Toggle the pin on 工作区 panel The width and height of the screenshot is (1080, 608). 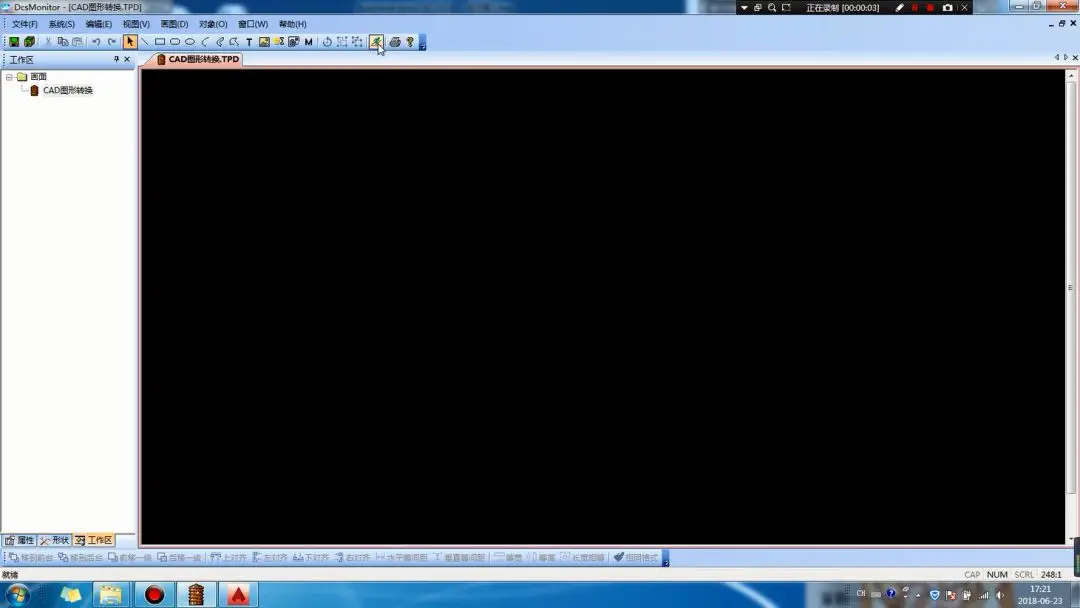[116, 60]
